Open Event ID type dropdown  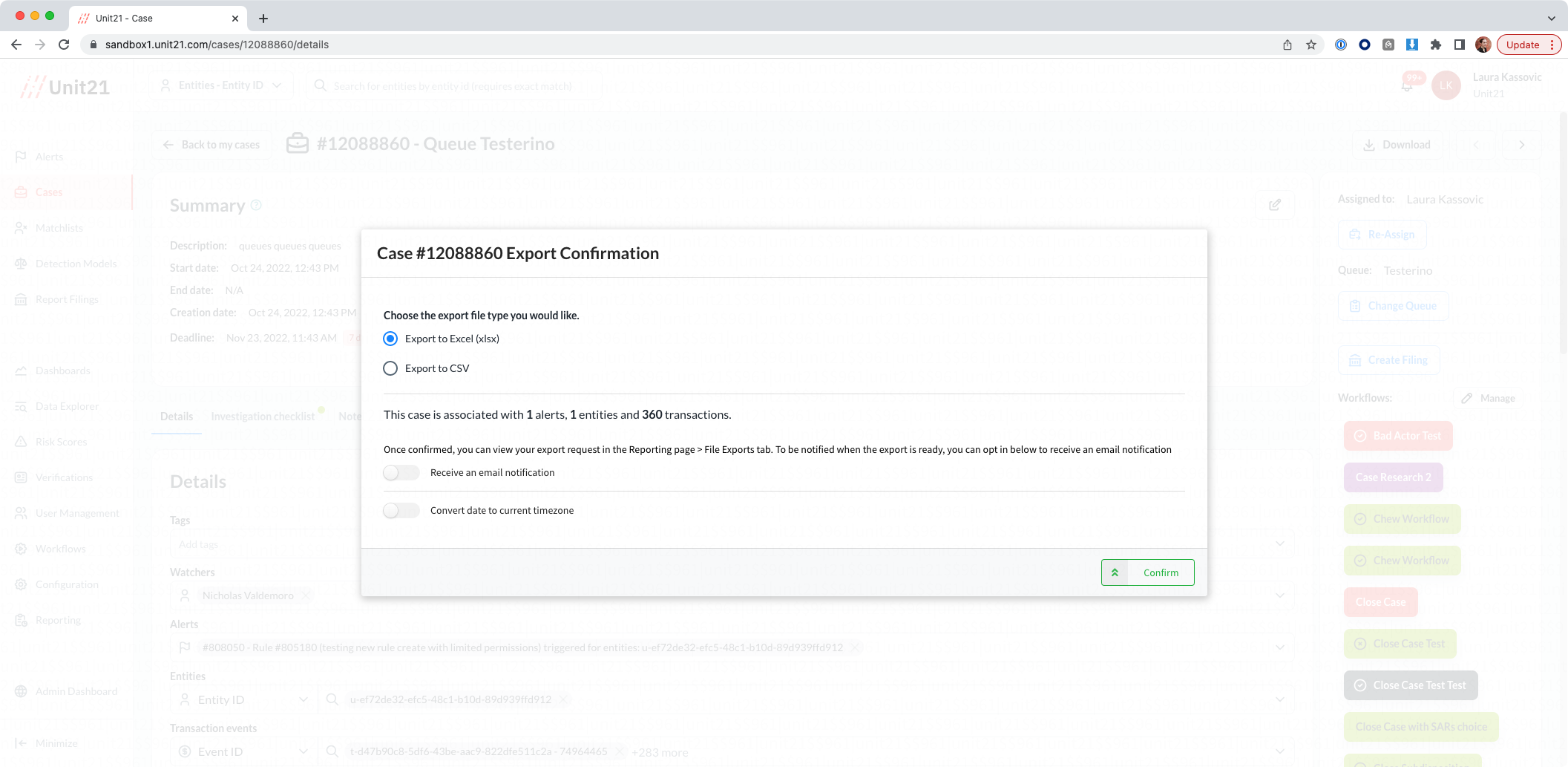pos(243,751)
